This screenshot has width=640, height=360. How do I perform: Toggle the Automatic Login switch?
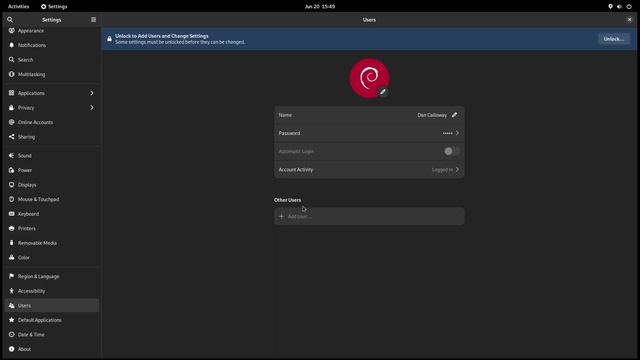point(451,151)
